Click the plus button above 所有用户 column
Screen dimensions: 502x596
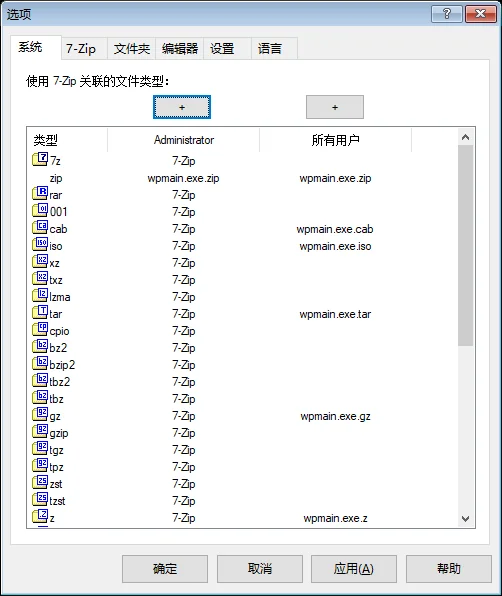[x=335, y=107]
